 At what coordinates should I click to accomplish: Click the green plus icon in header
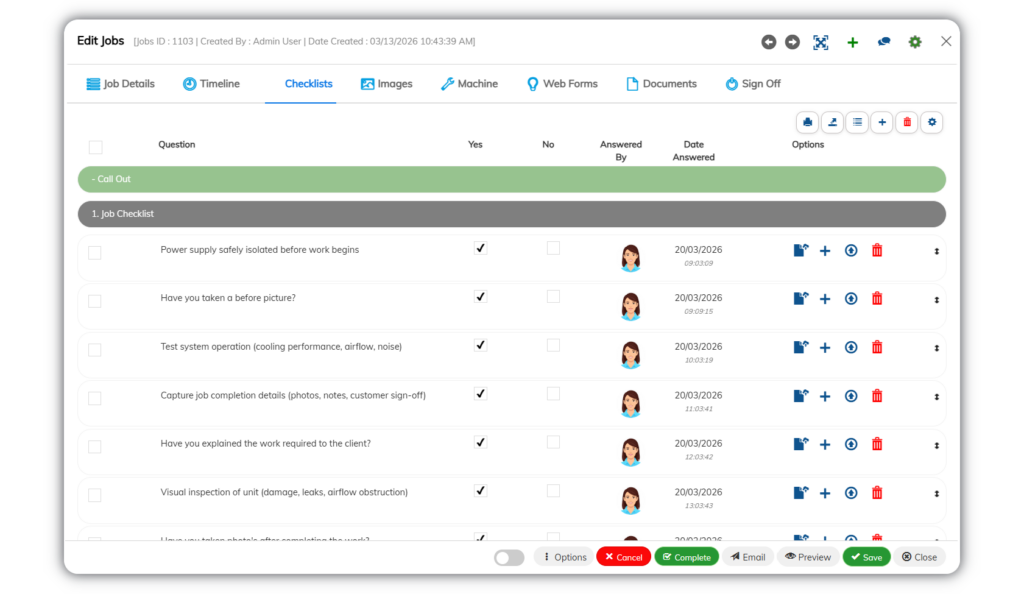pos(852,42)
